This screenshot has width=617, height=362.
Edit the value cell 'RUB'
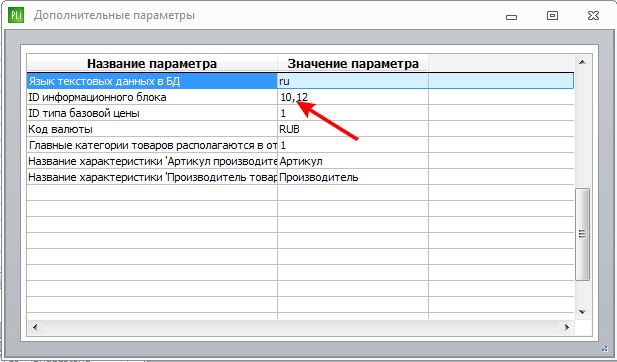353,129
